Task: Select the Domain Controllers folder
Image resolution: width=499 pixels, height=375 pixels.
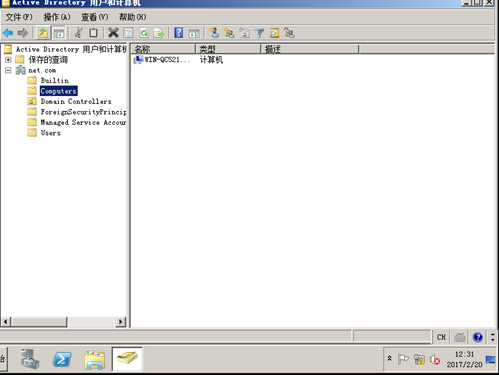Action: point(76,101)
